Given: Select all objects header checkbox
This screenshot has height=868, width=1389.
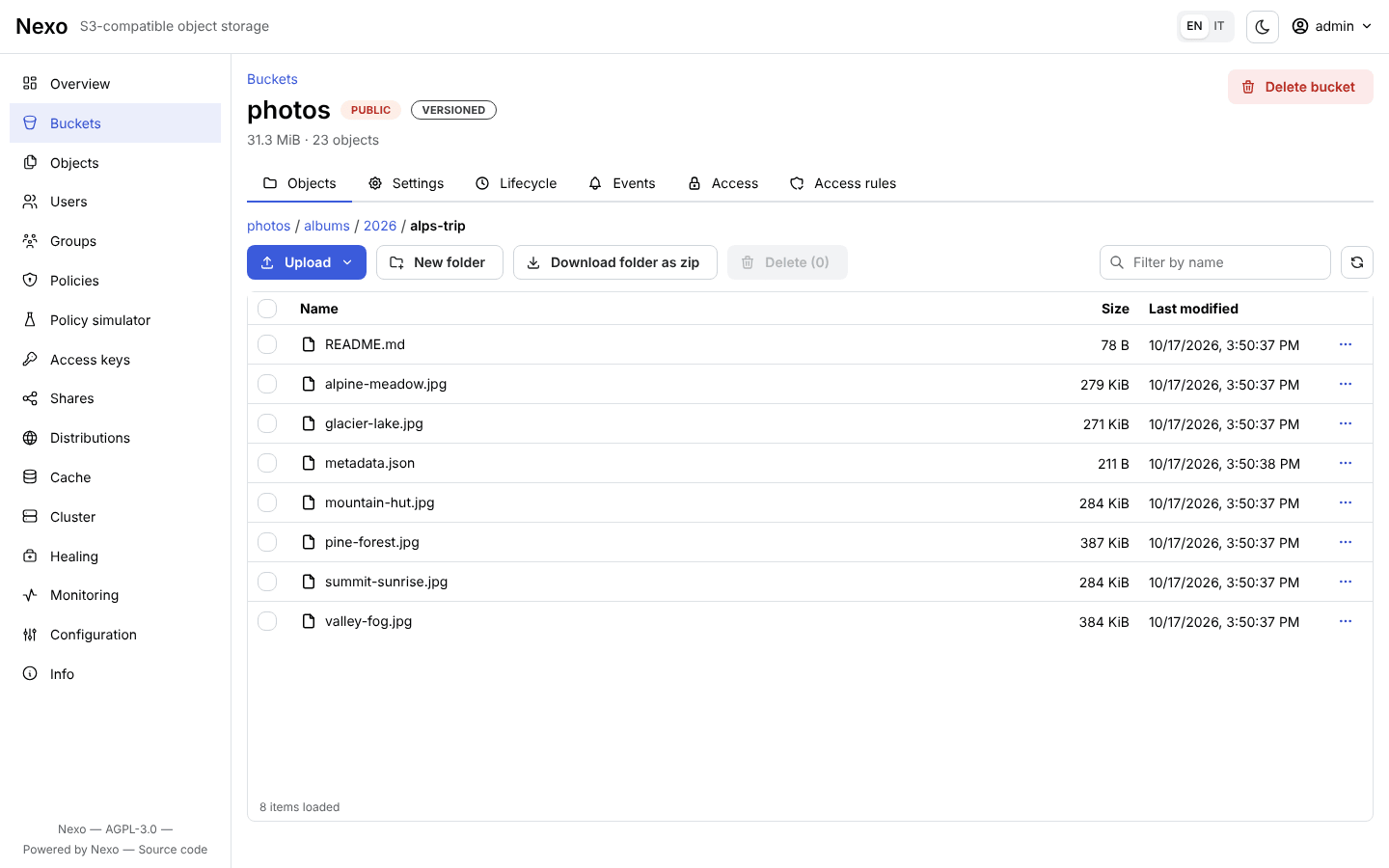Looking at the screenshot, I should (267, 309).
